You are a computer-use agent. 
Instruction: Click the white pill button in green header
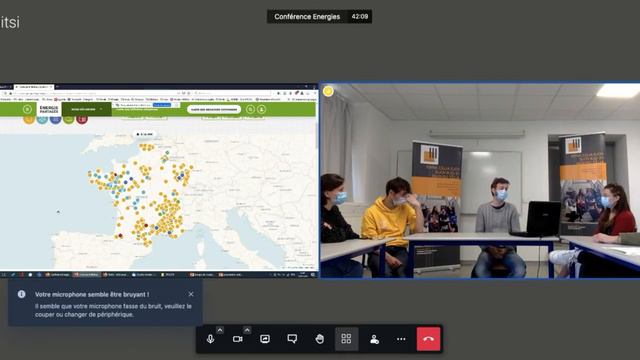(x=214, y=109)
